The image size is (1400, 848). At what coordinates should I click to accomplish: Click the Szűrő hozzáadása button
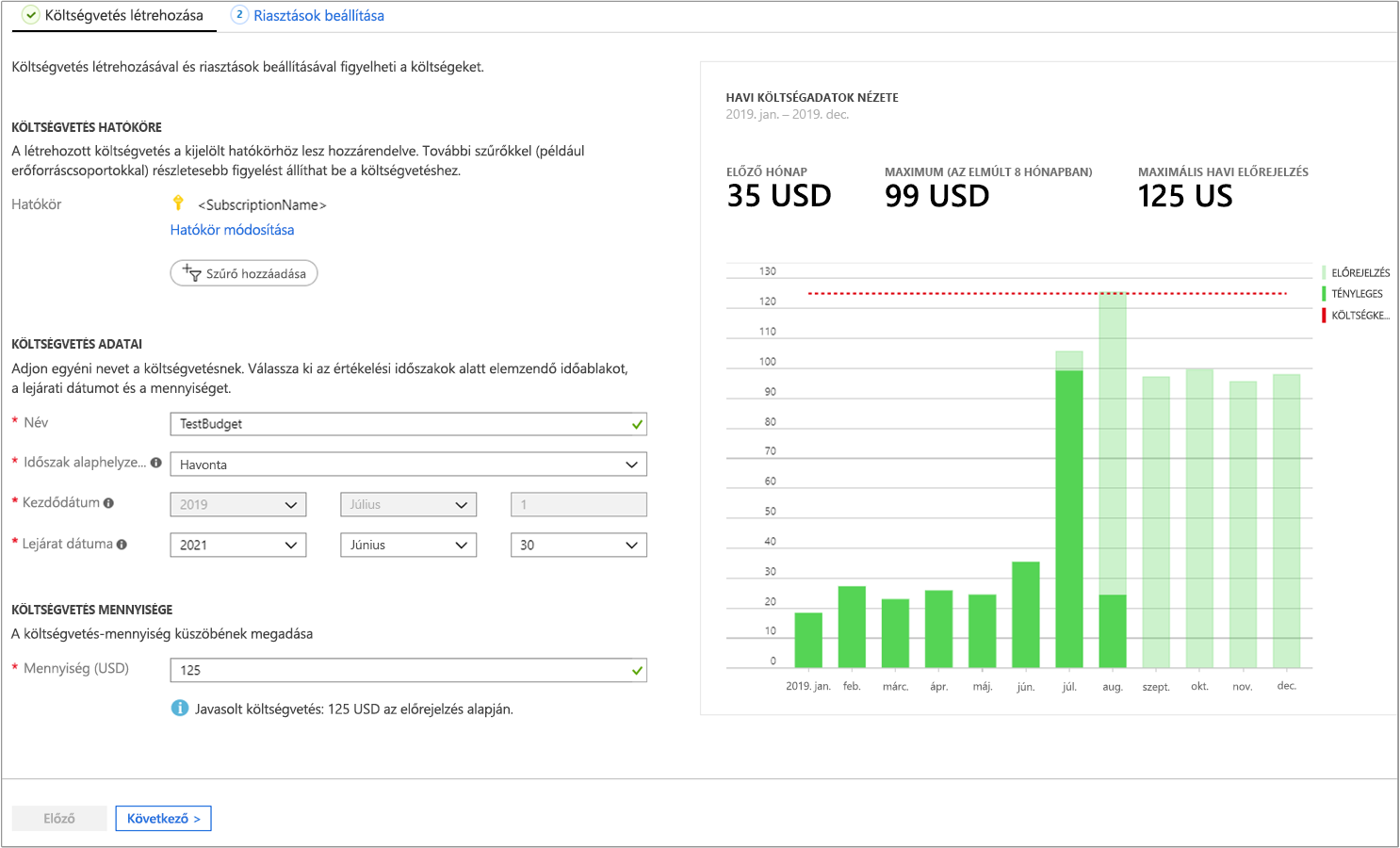coord(244,273)
